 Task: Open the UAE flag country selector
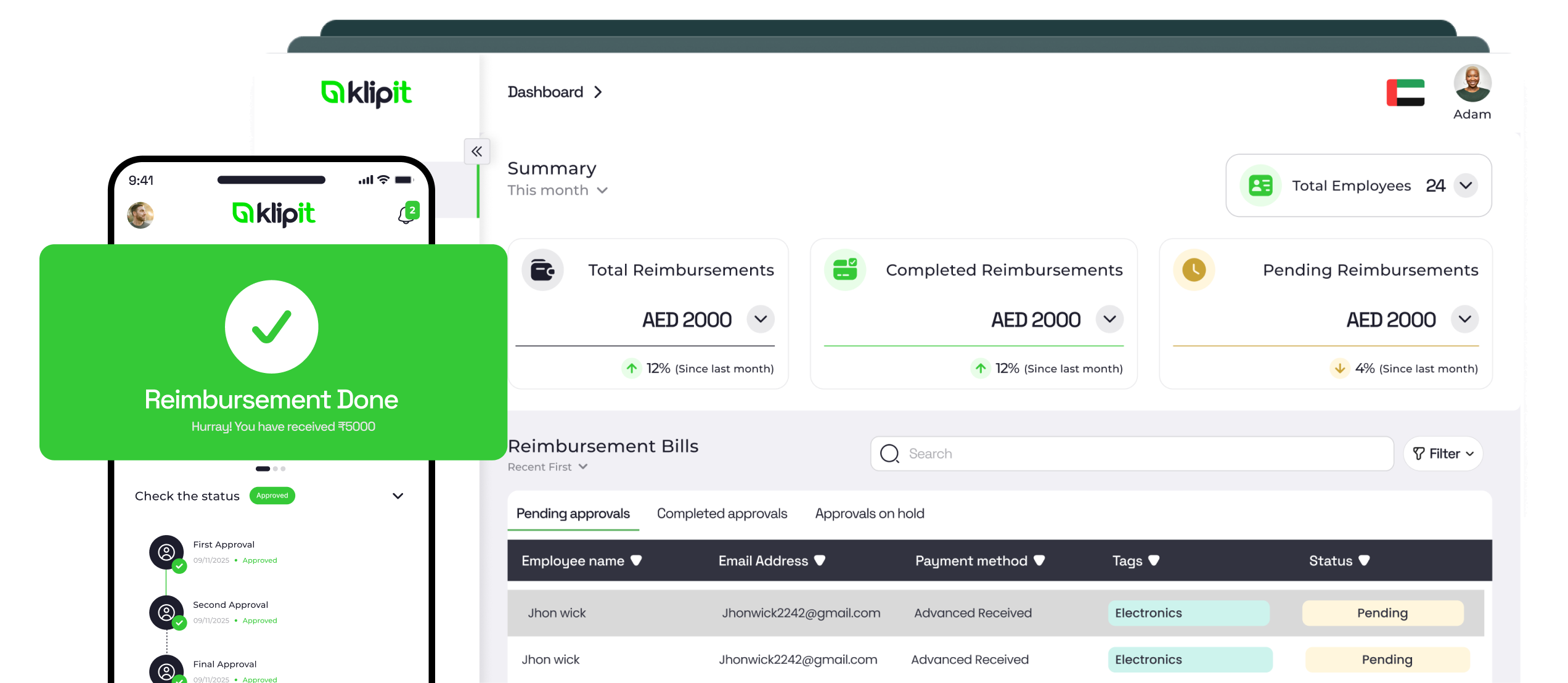[x=1405, y=93]
